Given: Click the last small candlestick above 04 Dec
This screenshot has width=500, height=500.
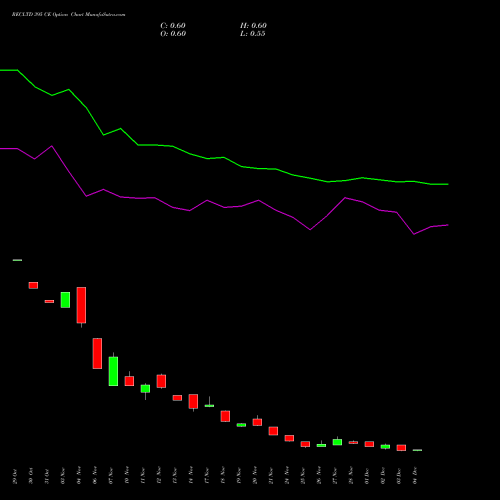Looking at the screenshot, I should pyautogui.click(x=417, y=450).
